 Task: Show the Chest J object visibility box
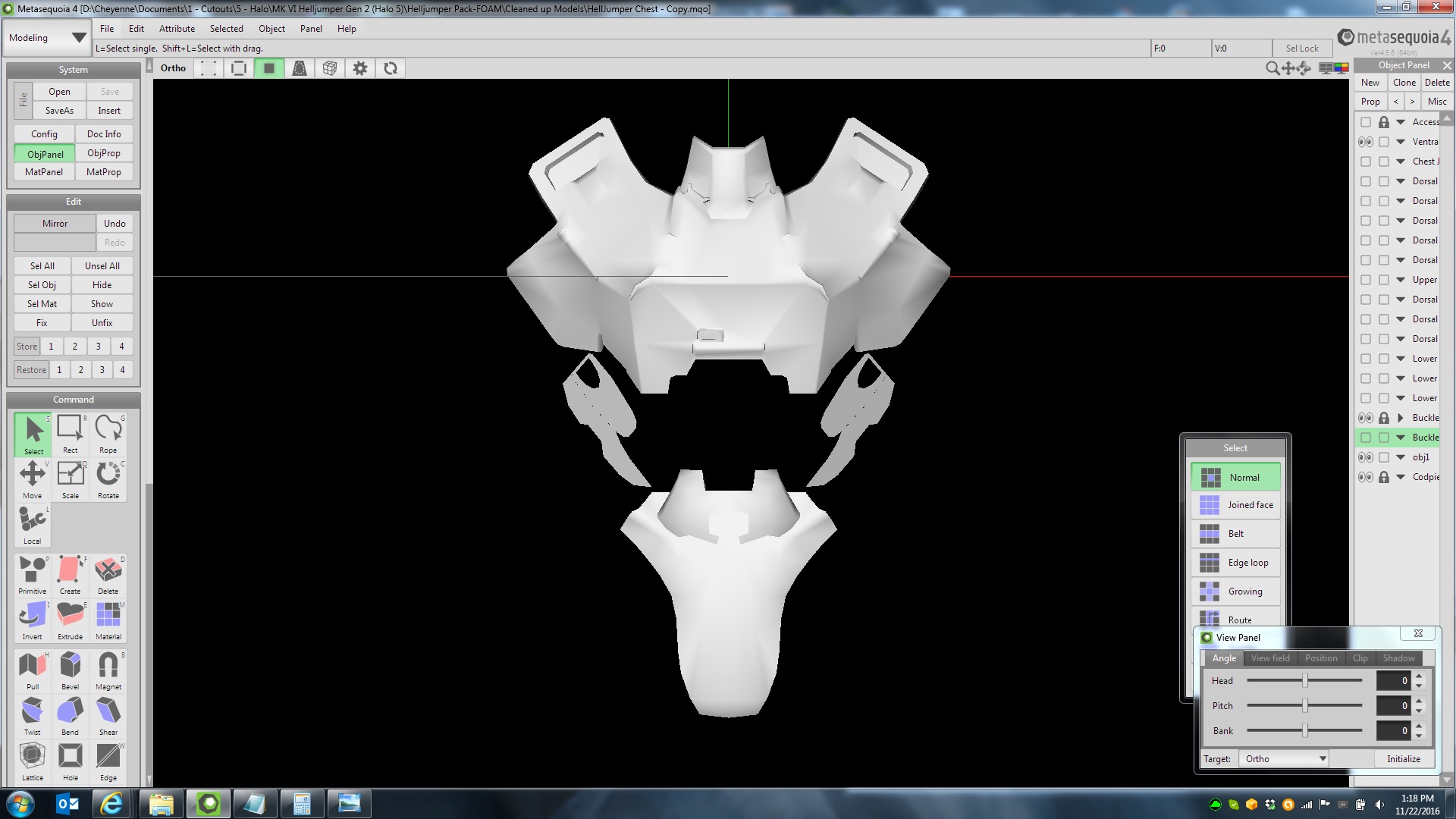1365,162
